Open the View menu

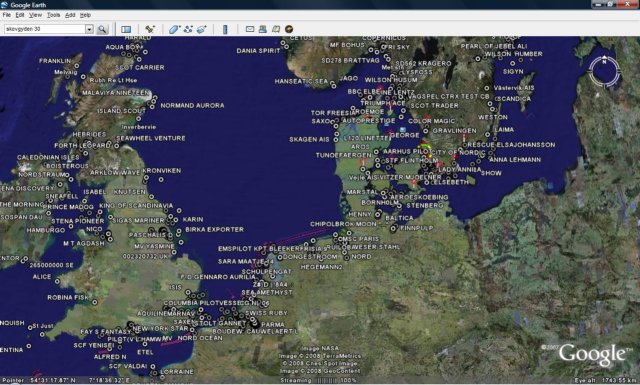point(36,15)
